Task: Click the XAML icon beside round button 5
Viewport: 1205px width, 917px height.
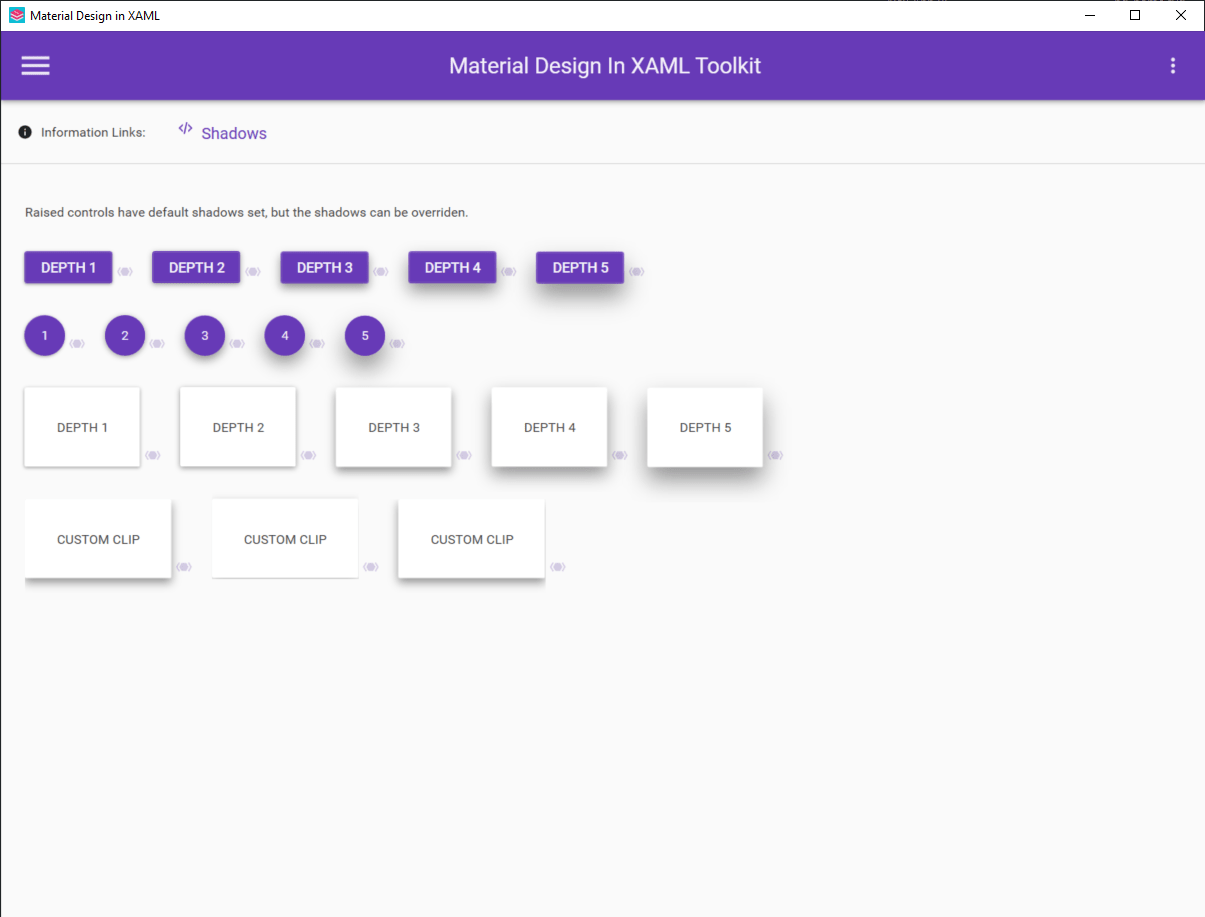Action: coord(397,344)
